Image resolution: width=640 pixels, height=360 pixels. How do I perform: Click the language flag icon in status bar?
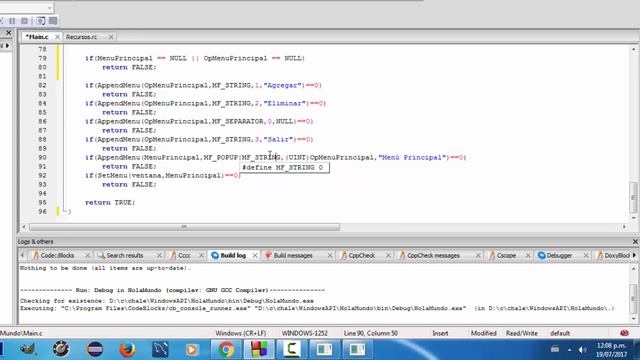tap(624, 333)
